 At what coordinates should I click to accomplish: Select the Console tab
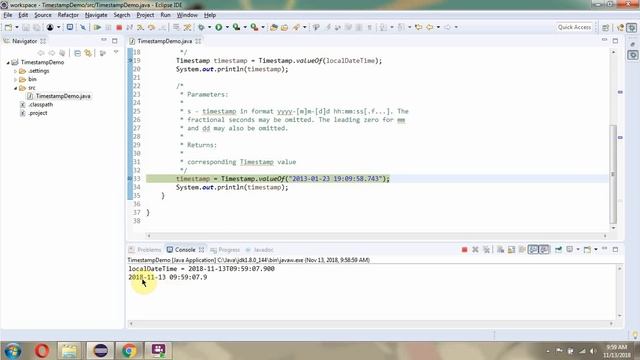(x=185, y=250)
